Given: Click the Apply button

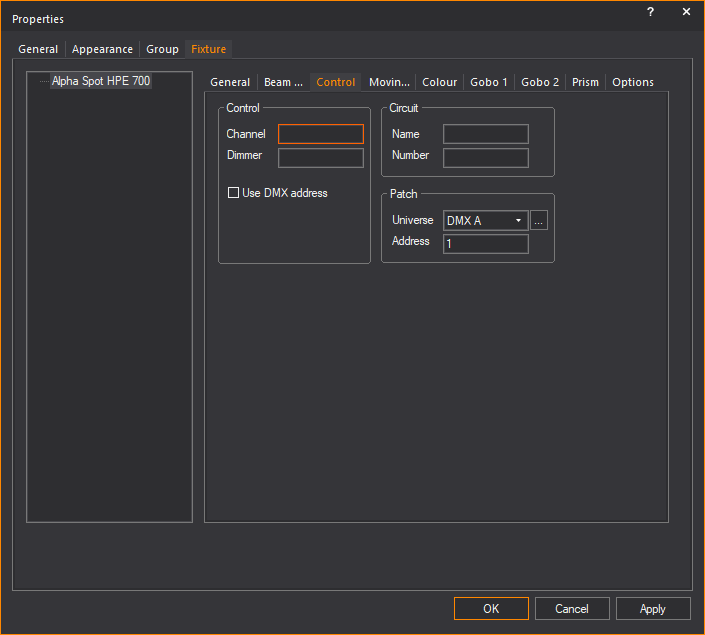Looking at the screenshot, I should [x=653, y=609].
